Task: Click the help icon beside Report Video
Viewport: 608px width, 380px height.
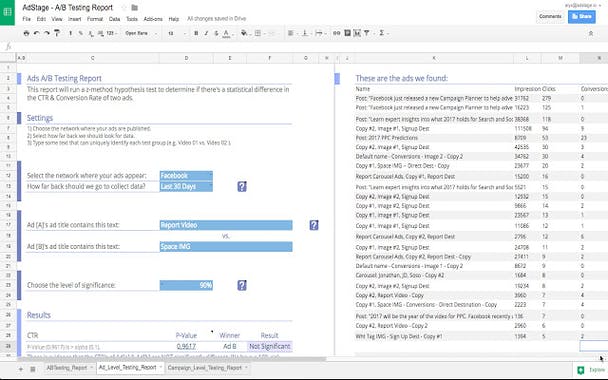Action: (314, 225)
